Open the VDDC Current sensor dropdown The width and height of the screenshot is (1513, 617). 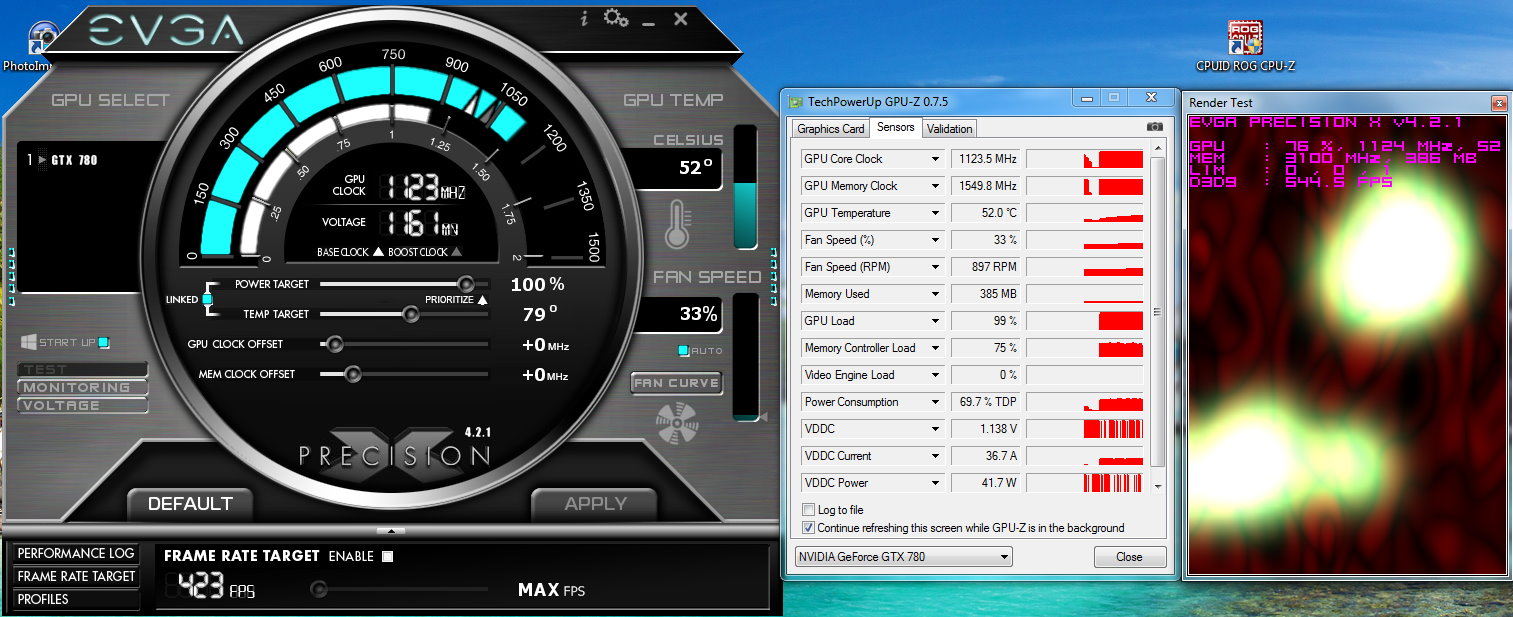pyautogui.click(x=935, y=456)
